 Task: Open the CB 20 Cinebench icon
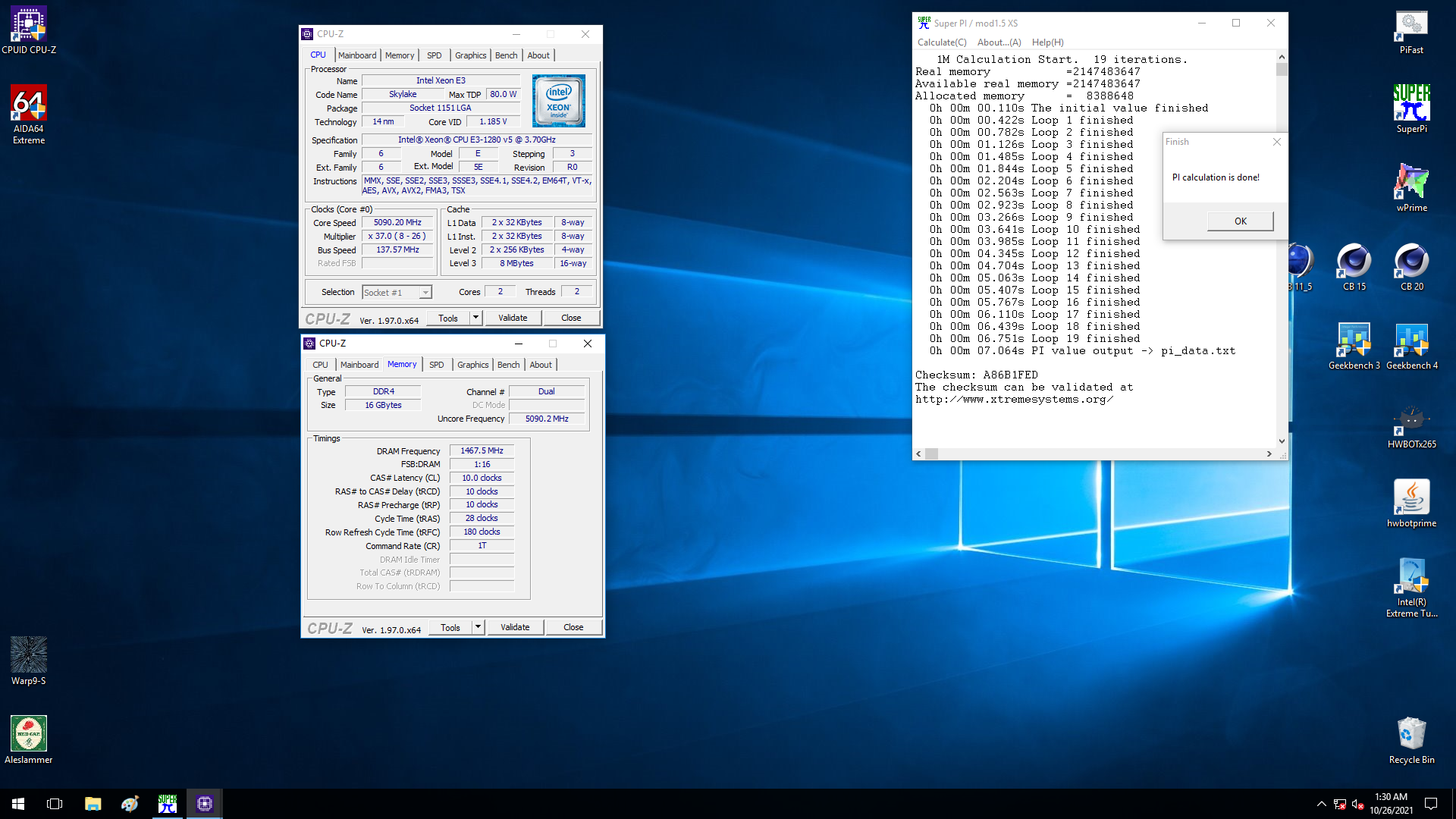point(1411,267)
